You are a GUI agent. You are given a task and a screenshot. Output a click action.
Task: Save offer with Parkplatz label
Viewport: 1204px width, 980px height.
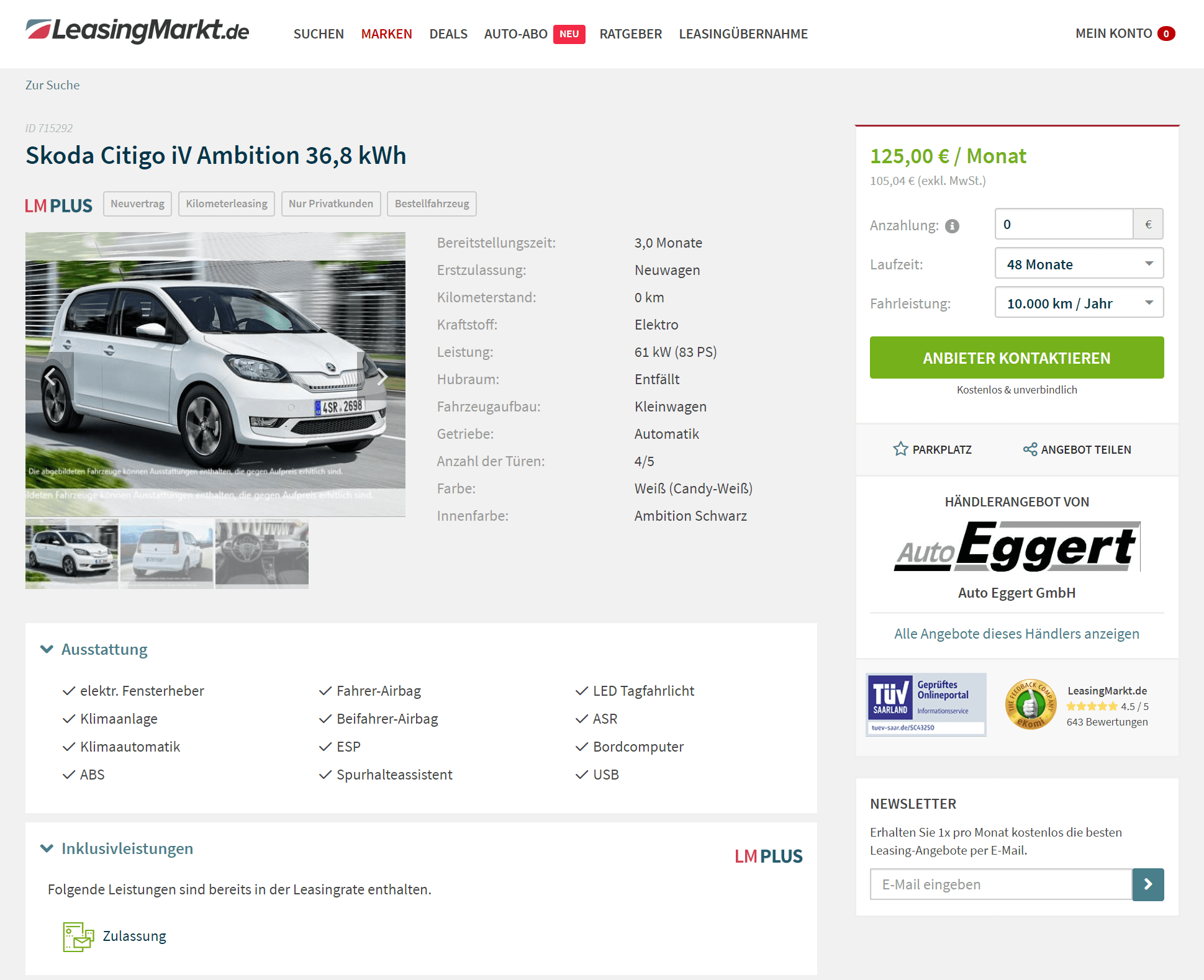tap(942, 449)
